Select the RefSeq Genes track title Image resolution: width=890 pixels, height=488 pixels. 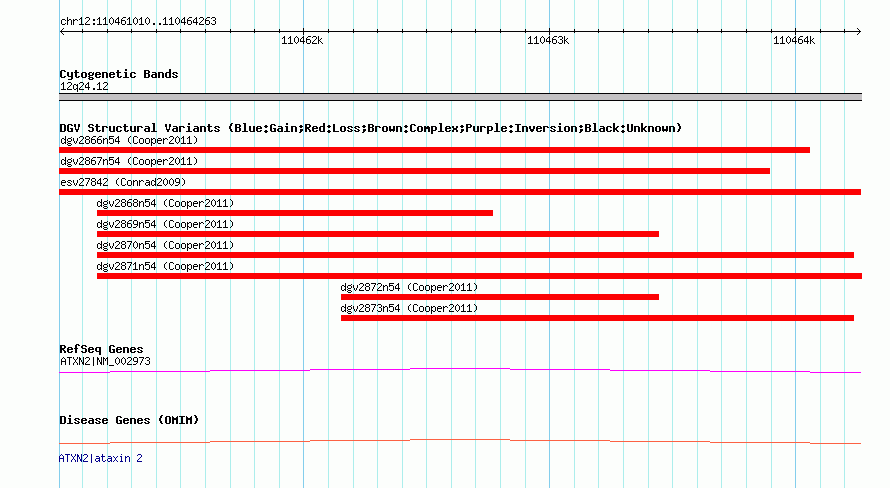[101, 349]
